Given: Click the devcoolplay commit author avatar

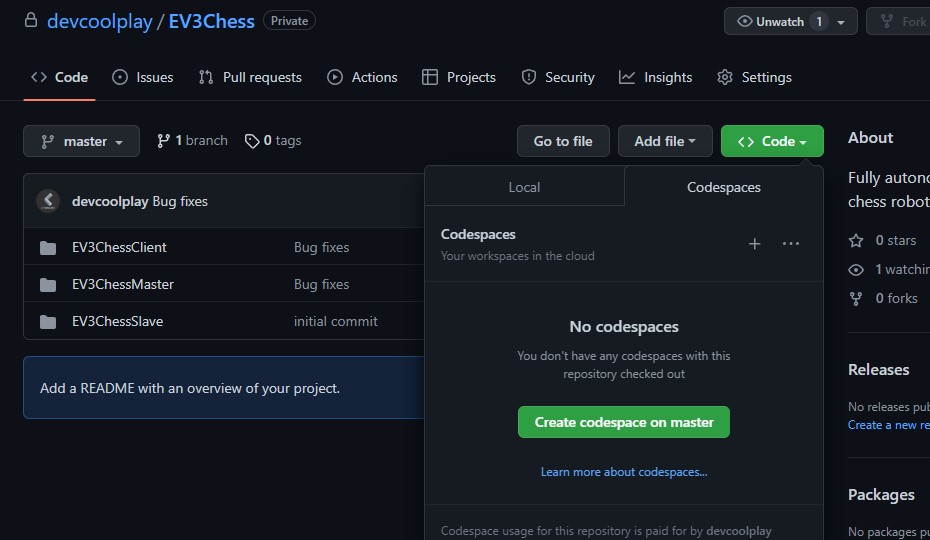Looking at the screenshot, I should [48, 201].
